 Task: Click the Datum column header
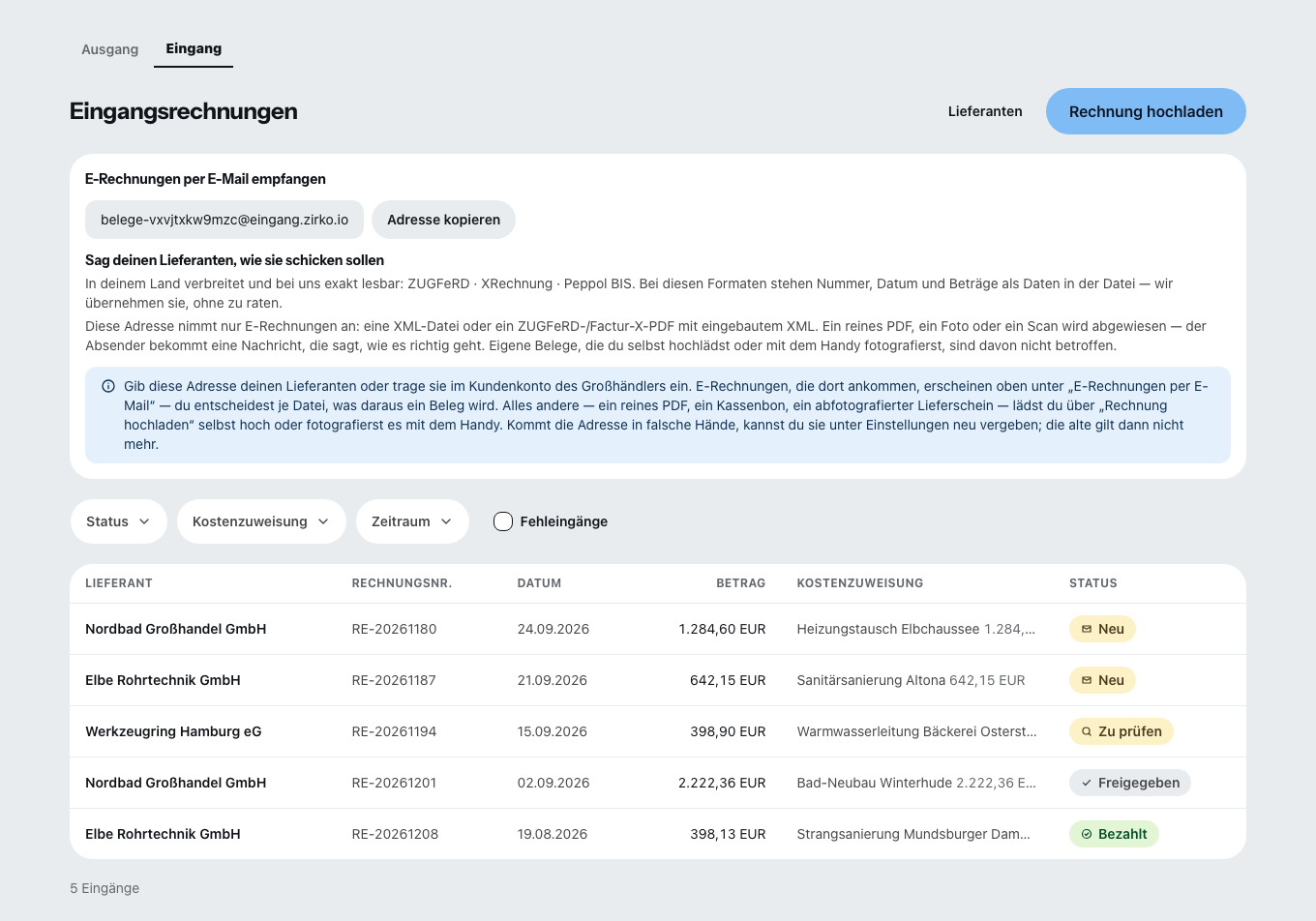point(539,583)
